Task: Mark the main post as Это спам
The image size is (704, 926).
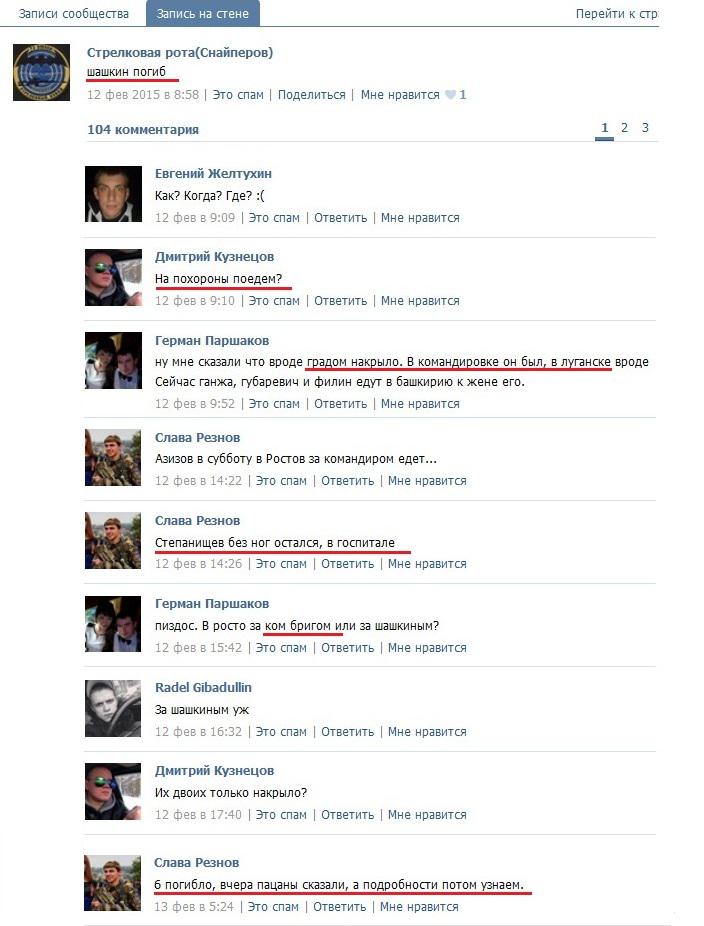Action: pyautogui.click(x=238, y=94)
